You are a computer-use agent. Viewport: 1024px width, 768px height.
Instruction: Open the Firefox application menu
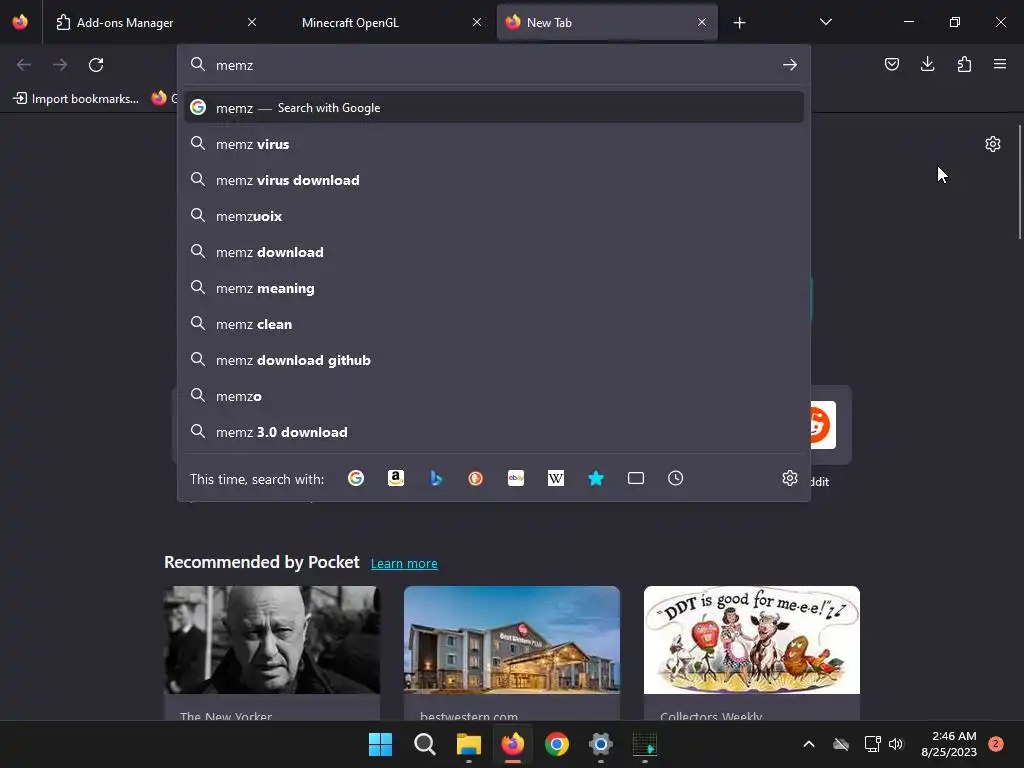(x=1000, y=64)
